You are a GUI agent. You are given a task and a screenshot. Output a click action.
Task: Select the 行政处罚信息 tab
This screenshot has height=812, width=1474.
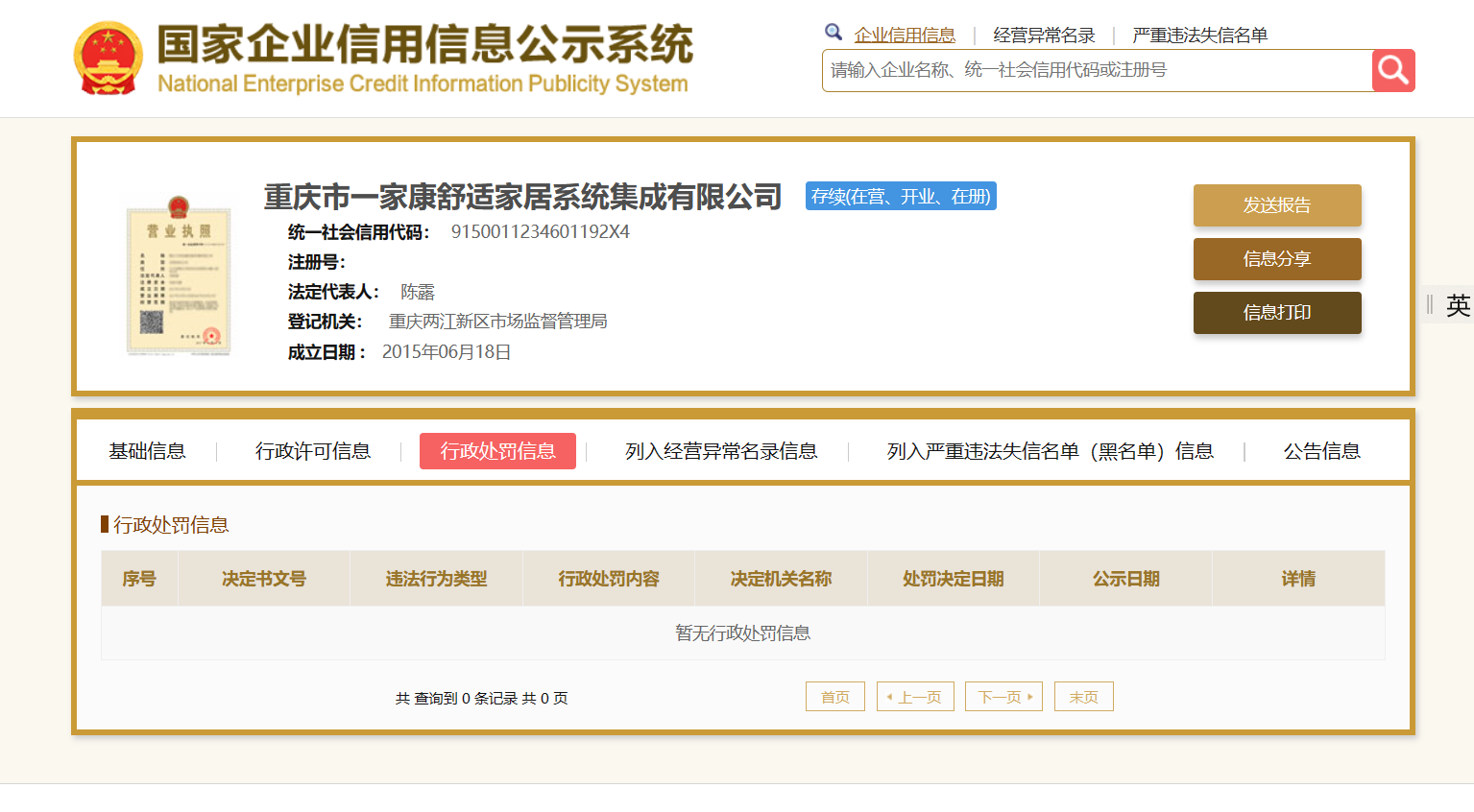[x=497, y=451]
